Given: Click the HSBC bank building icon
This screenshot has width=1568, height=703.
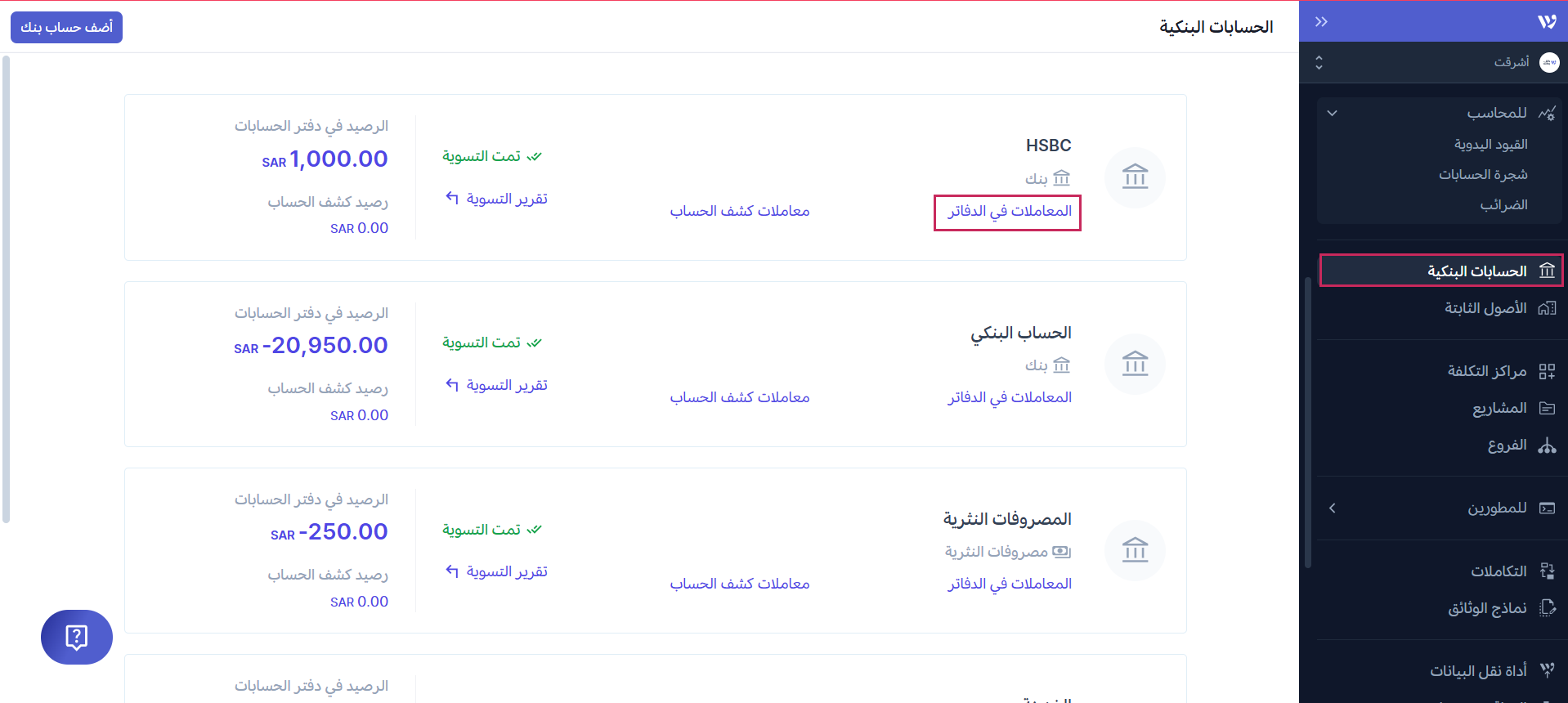Looking at the screenshot, I should [1135, 177].
